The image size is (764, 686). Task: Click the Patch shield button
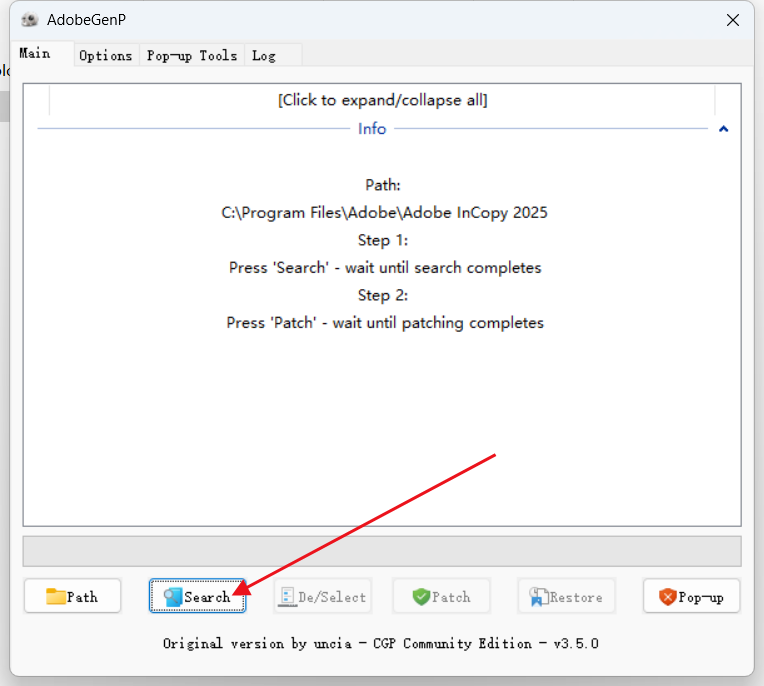coord(441,596)
